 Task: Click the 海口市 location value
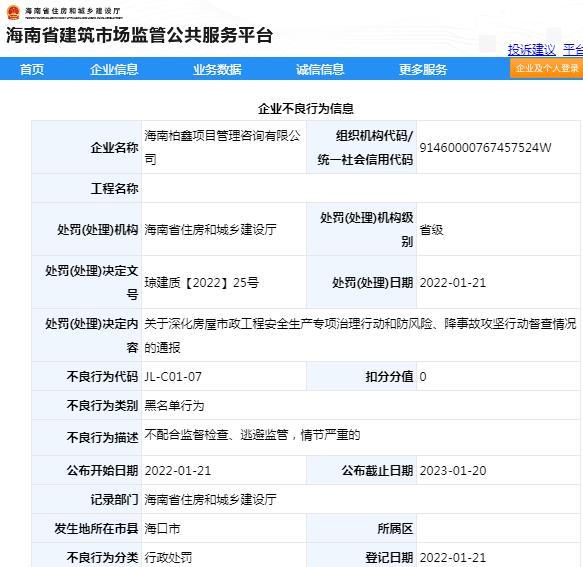point(162,528)
